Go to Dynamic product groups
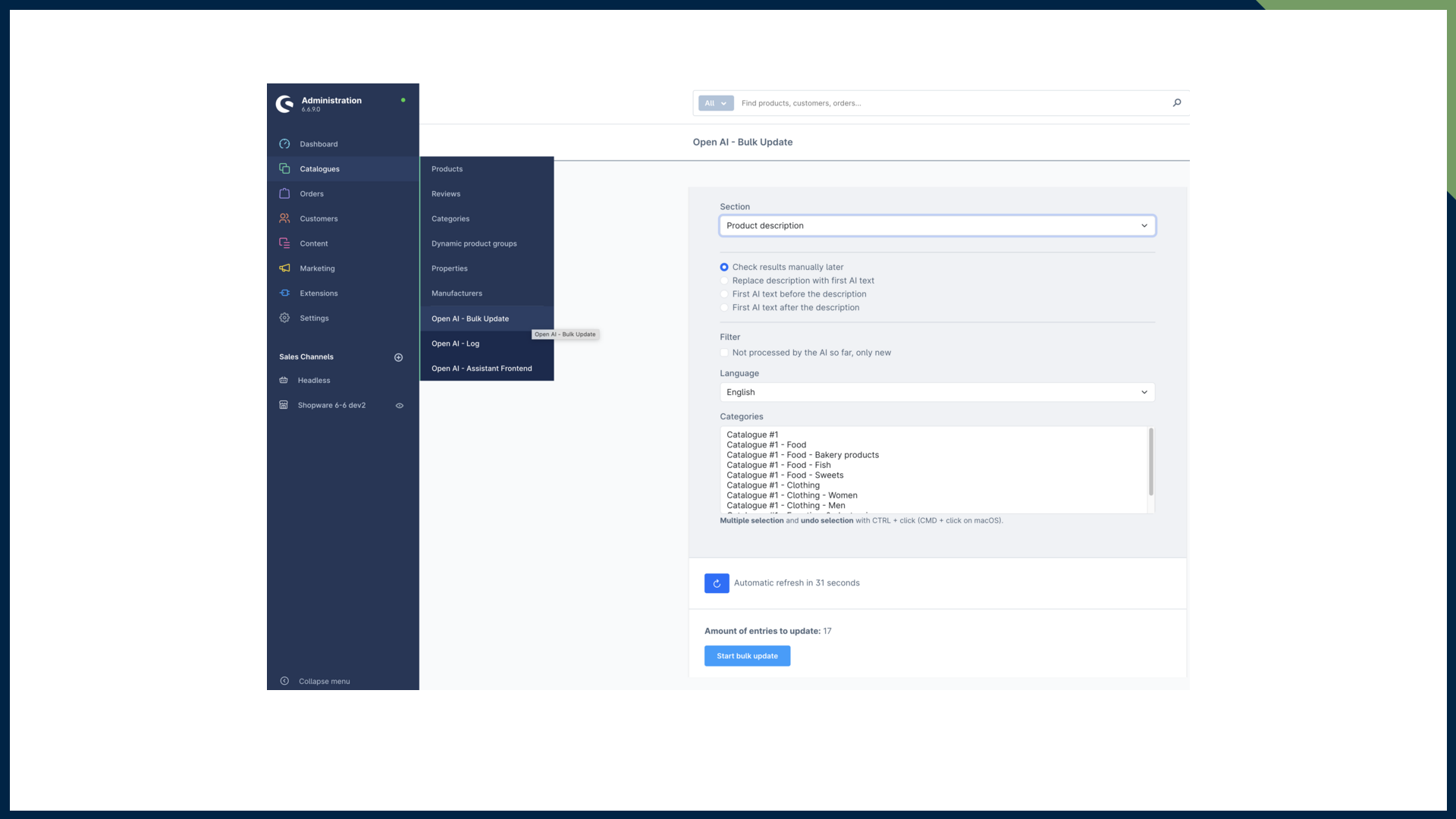 tap(474, 243)
